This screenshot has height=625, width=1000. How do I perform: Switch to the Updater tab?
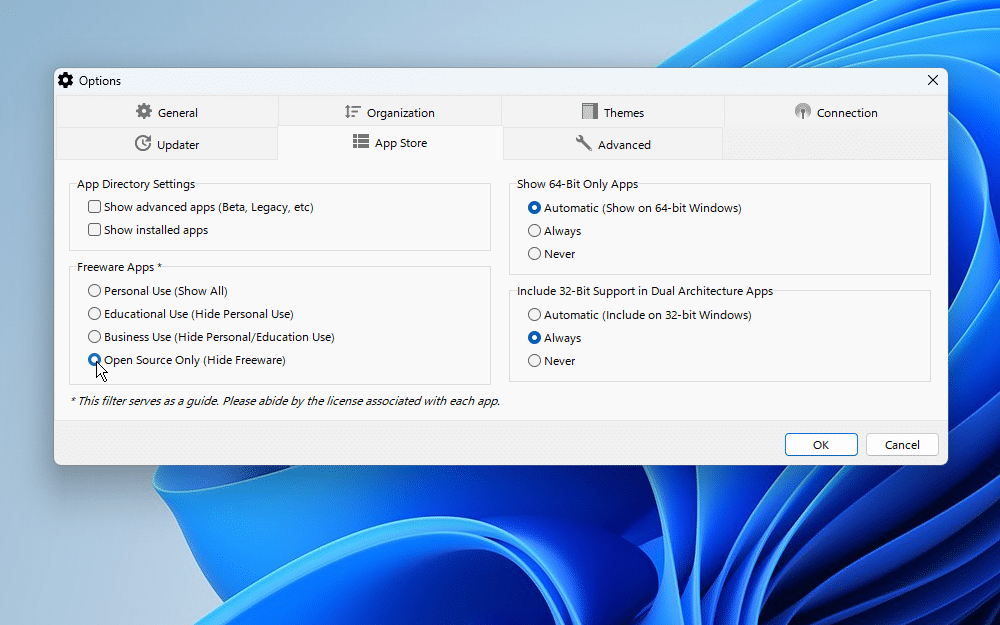pyautogui.click(x=166, y=143)
